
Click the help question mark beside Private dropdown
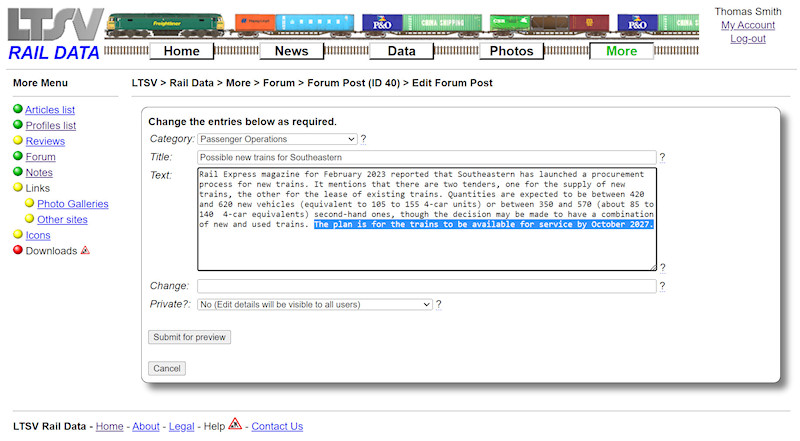(x=438, y=304)
